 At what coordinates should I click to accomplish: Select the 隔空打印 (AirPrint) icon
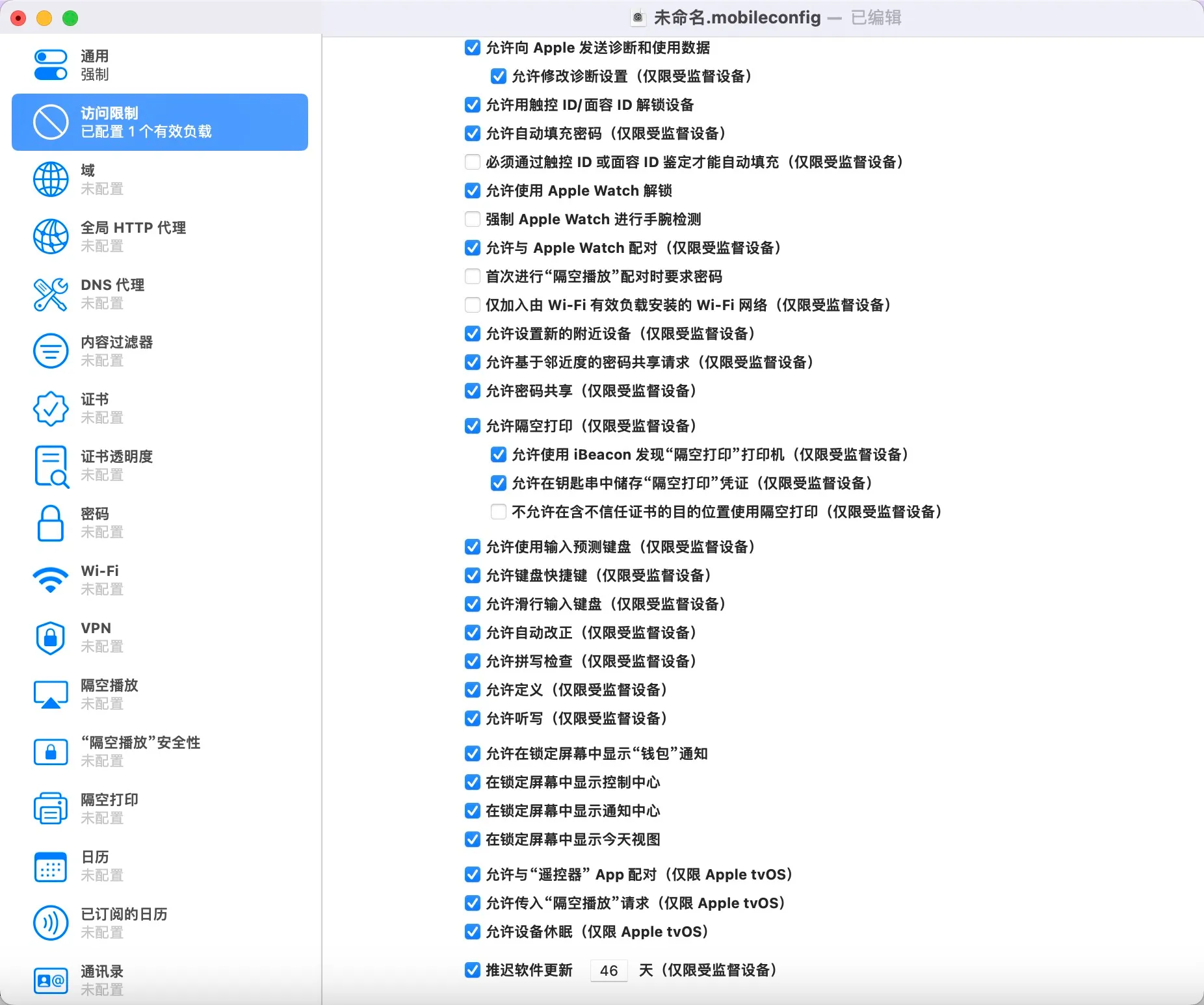click(51, 808)
